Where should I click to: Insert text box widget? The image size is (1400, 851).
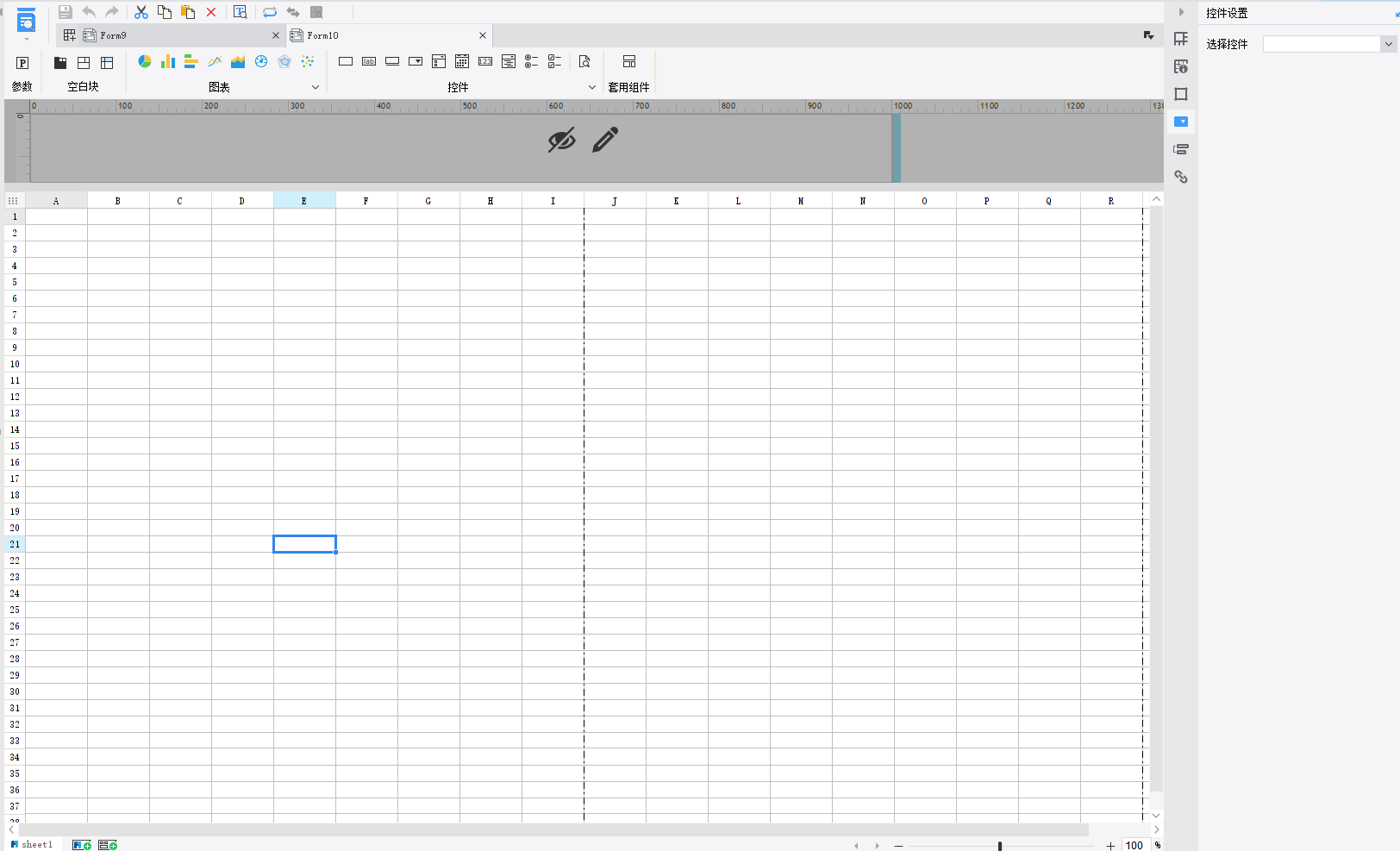346,61
